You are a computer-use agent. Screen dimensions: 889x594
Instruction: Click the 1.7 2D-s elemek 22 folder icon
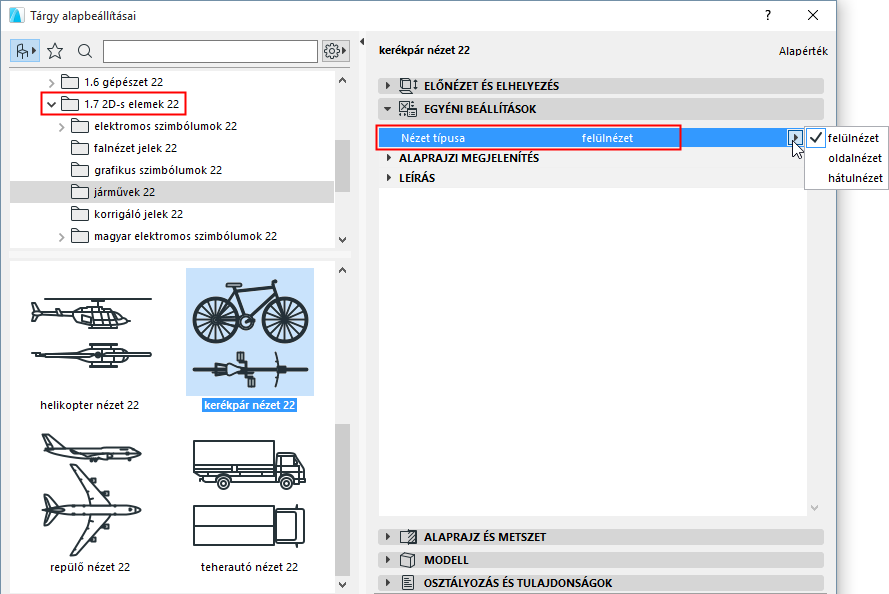(70, 104)
